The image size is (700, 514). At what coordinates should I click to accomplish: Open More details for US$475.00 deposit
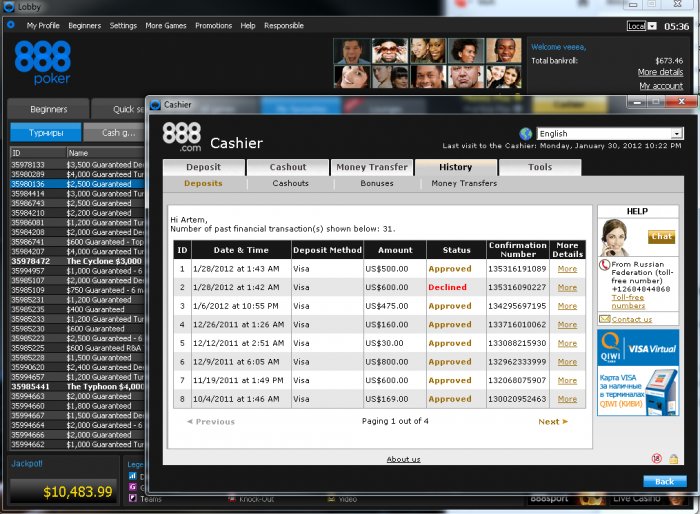(x=567, y=306)
